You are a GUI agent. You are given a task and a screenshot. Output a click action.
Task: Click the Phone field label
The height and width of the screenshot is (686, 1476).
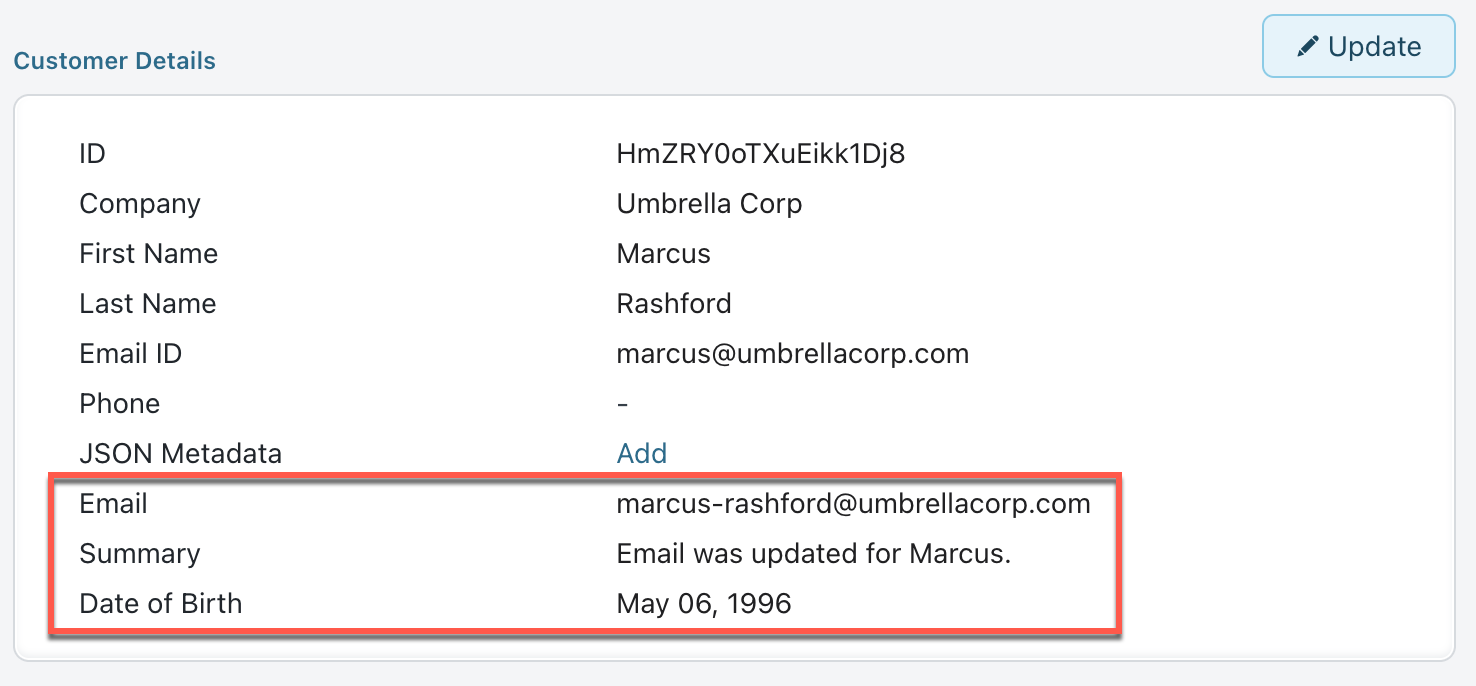point(120,404)
